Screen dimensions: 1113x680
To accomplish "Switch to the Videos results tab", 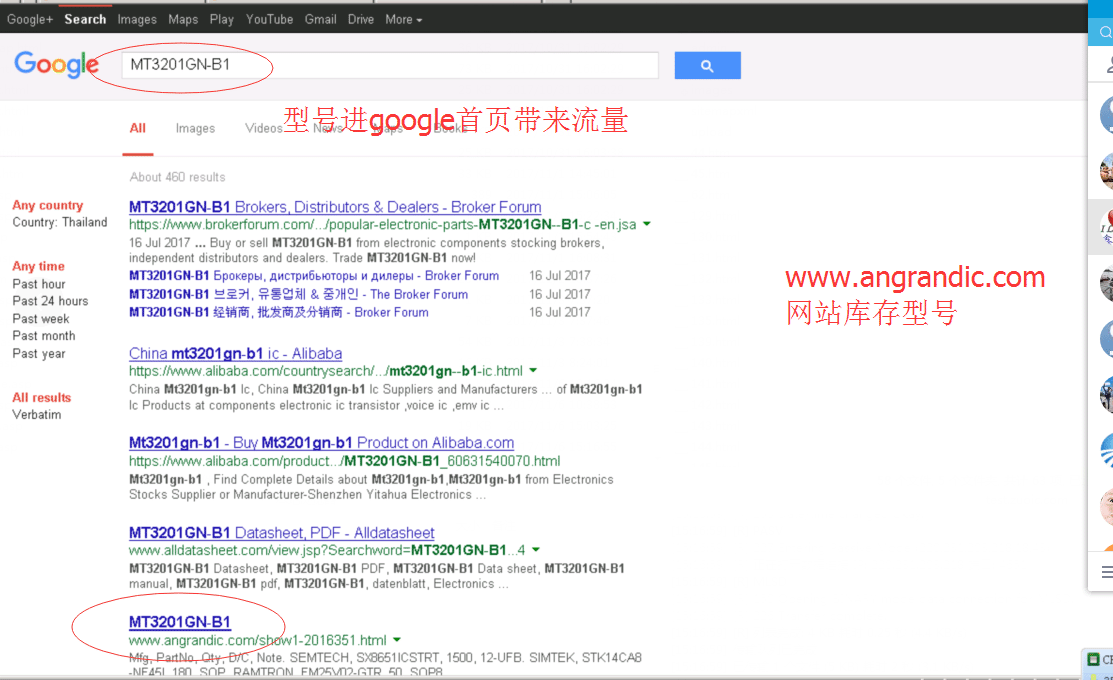I will pos(263,128).
